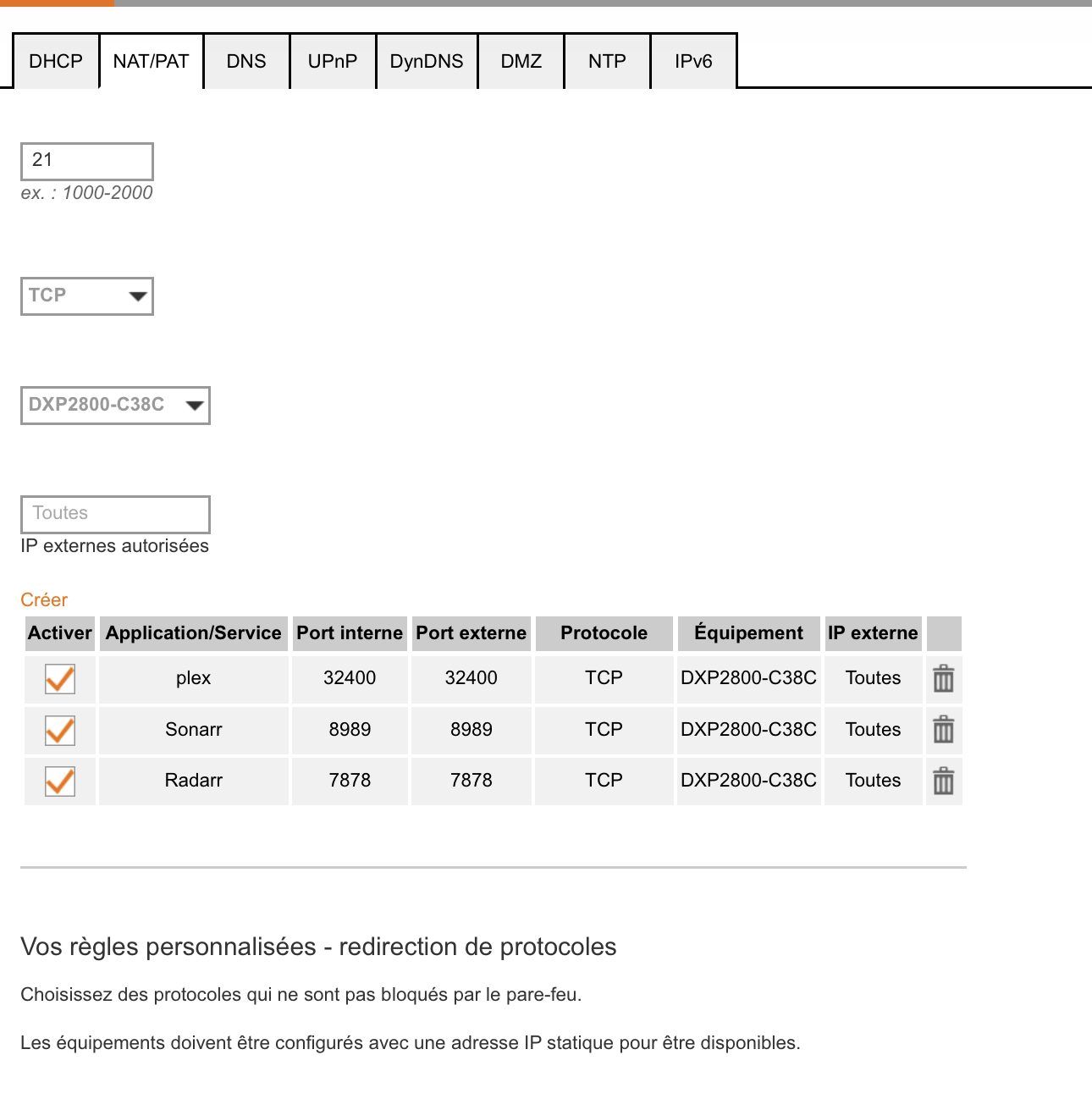The height and width of the screenshot is (1099, 1092).
Task: Delete the plex port forwarding rule
Action: point(943,679)
